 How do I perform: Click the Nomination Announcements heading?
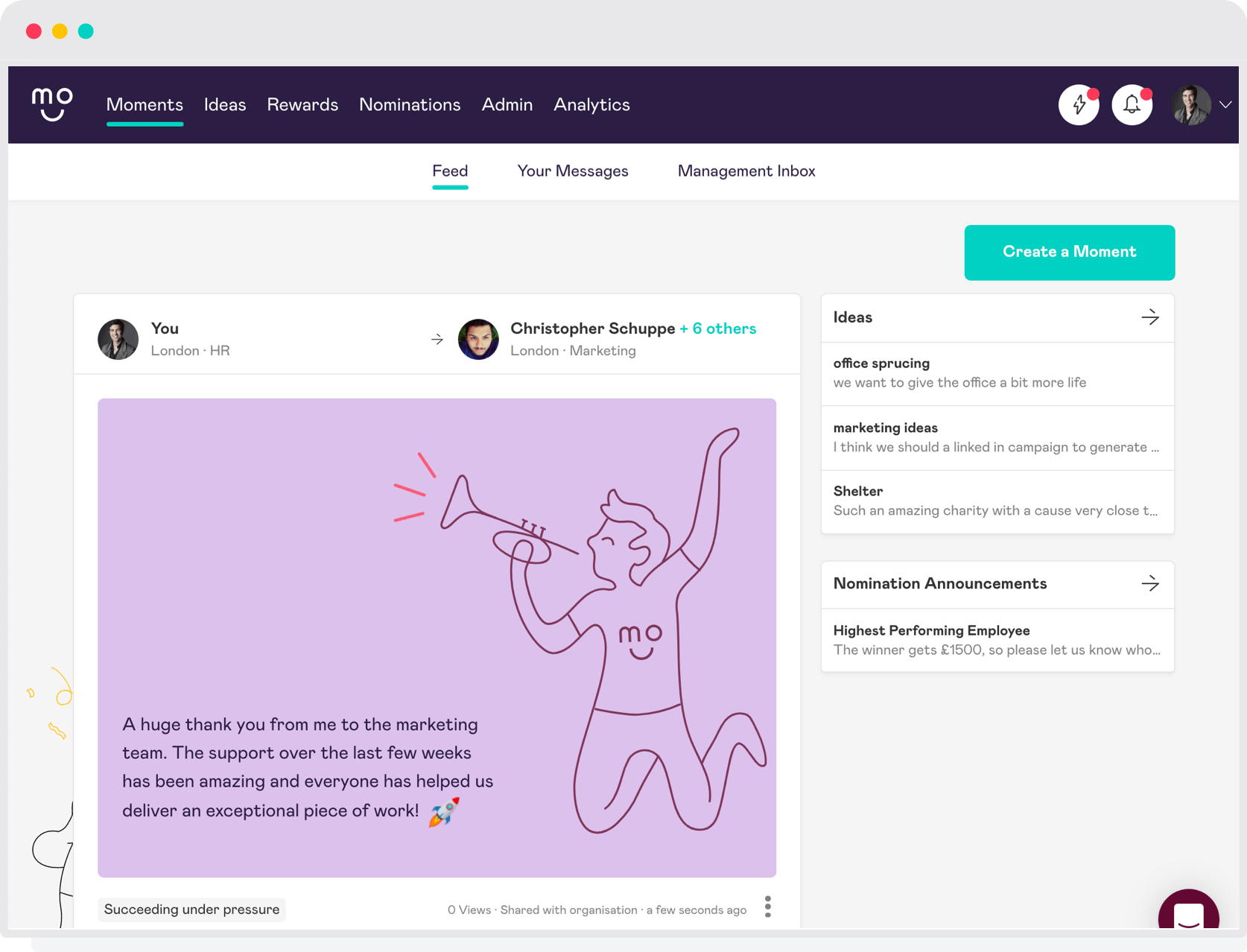tap(940, 583)
